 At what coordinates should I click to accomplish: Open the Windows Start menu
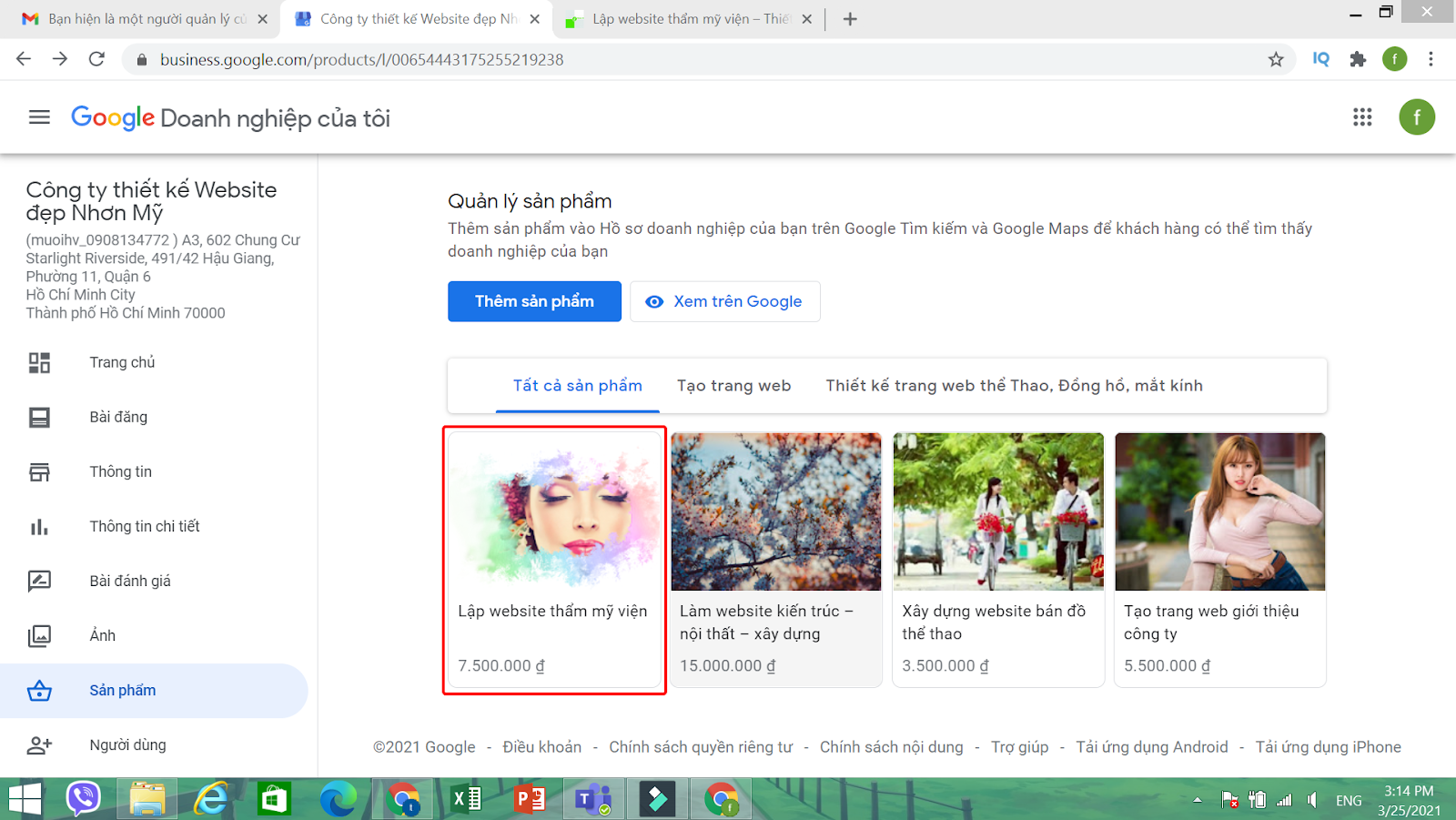[25, 799]
